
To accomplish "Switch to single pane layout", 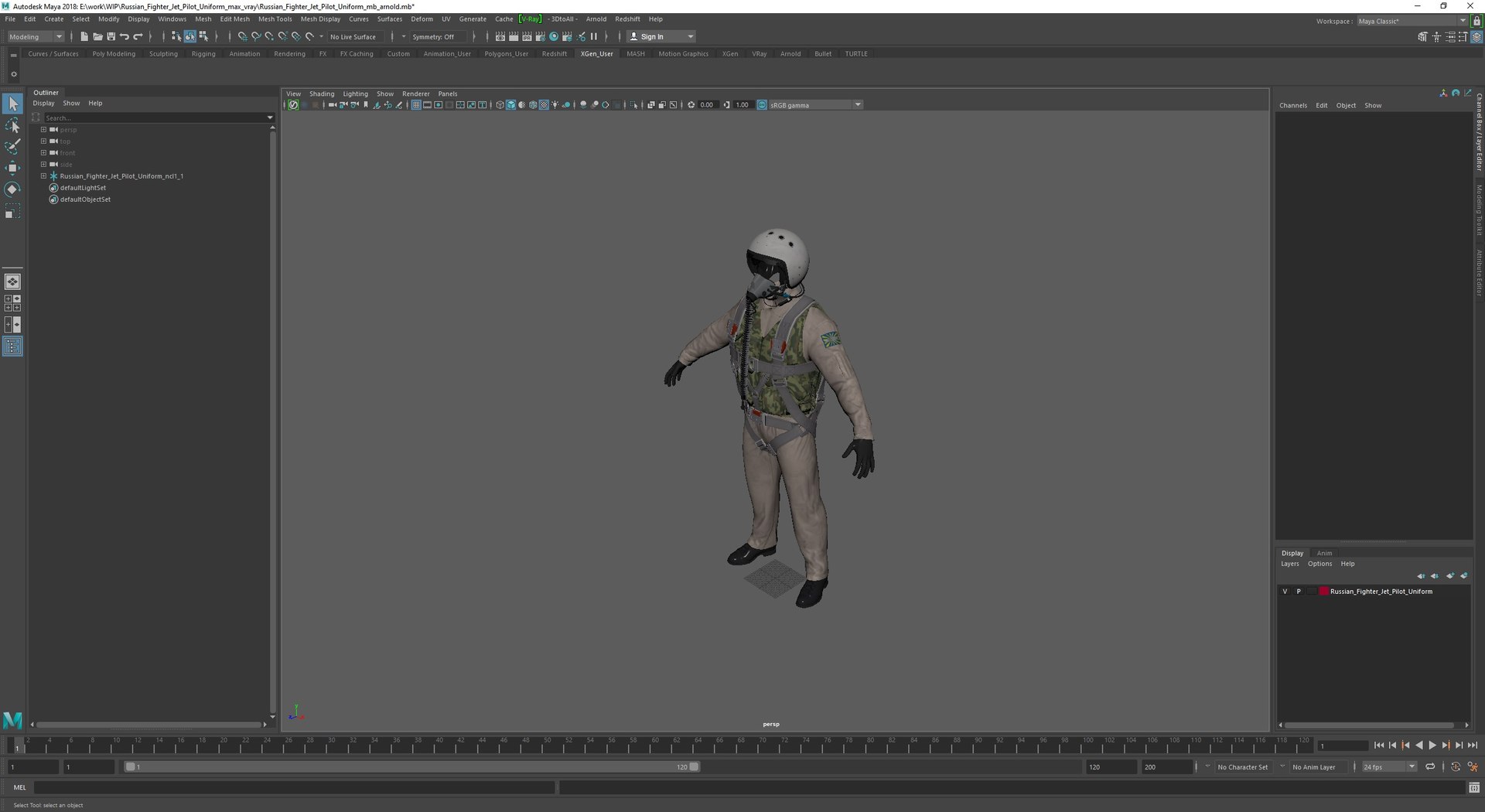I will [x=12, y=281].
